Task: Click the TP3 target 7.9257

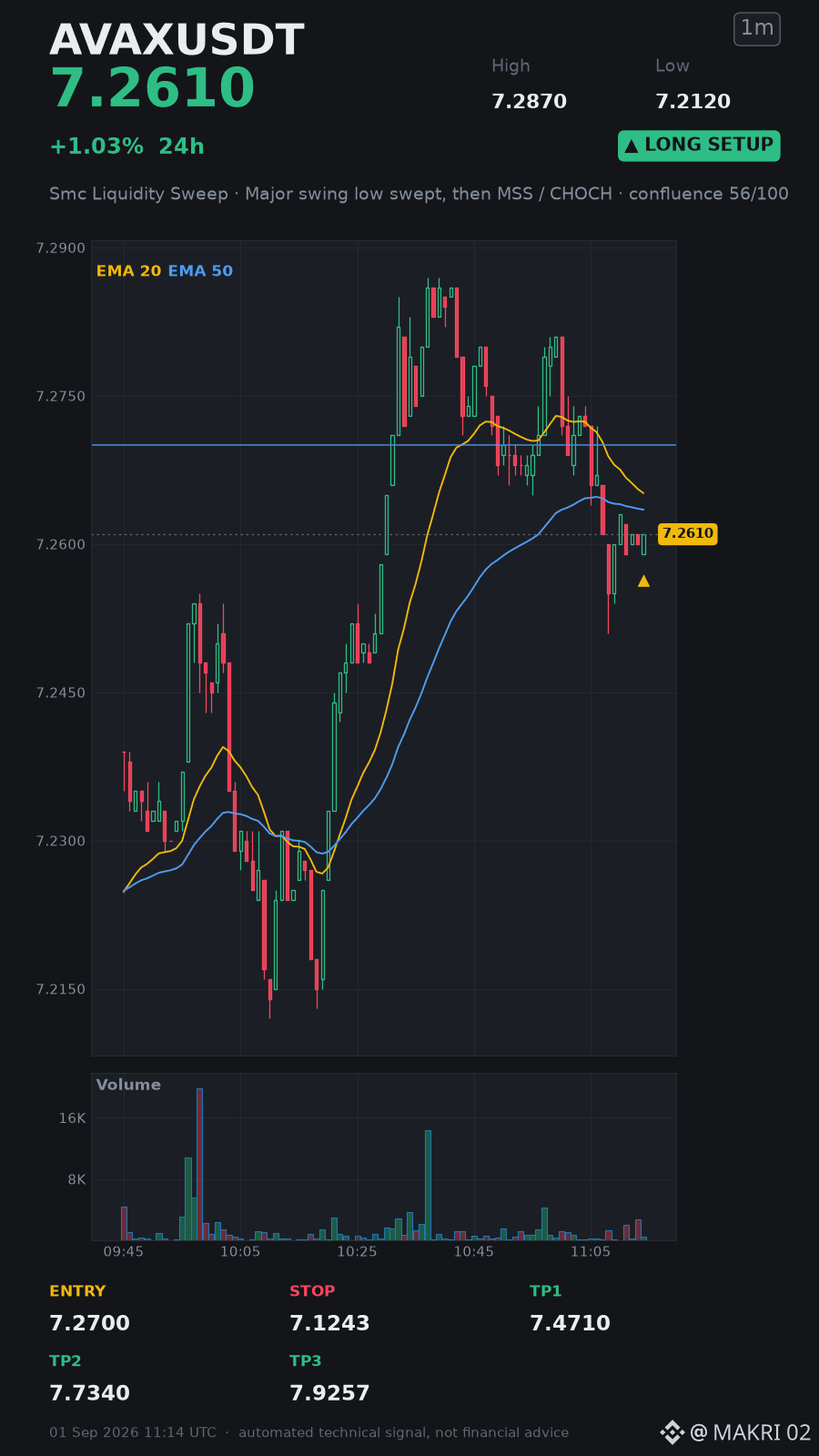Action: (329, 1393)
